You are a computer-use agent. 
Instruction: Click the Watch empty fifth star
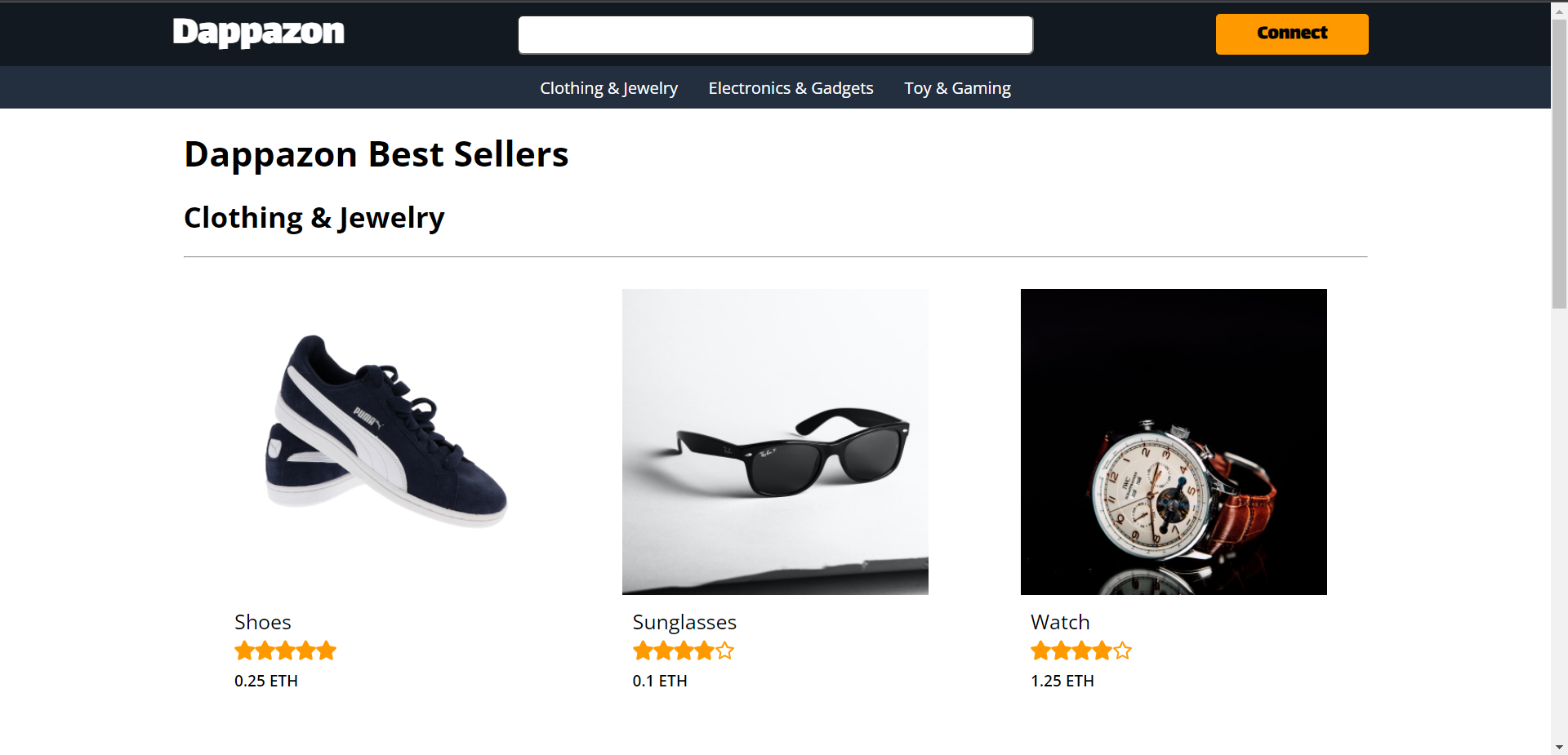(x=1123, y=651)
